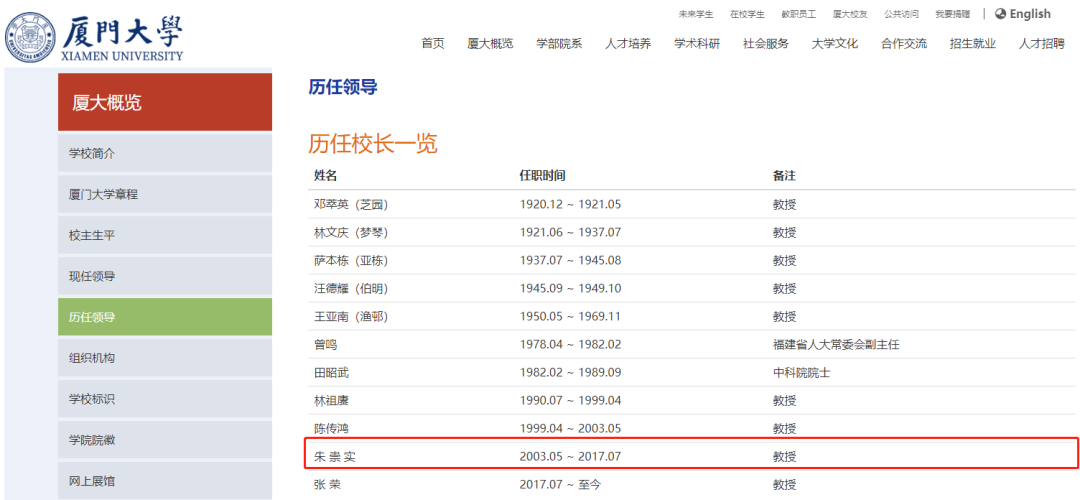The image size is (1080, 500).
Task: Open the 合作交流 navigation item
Action: pos(904,44)
